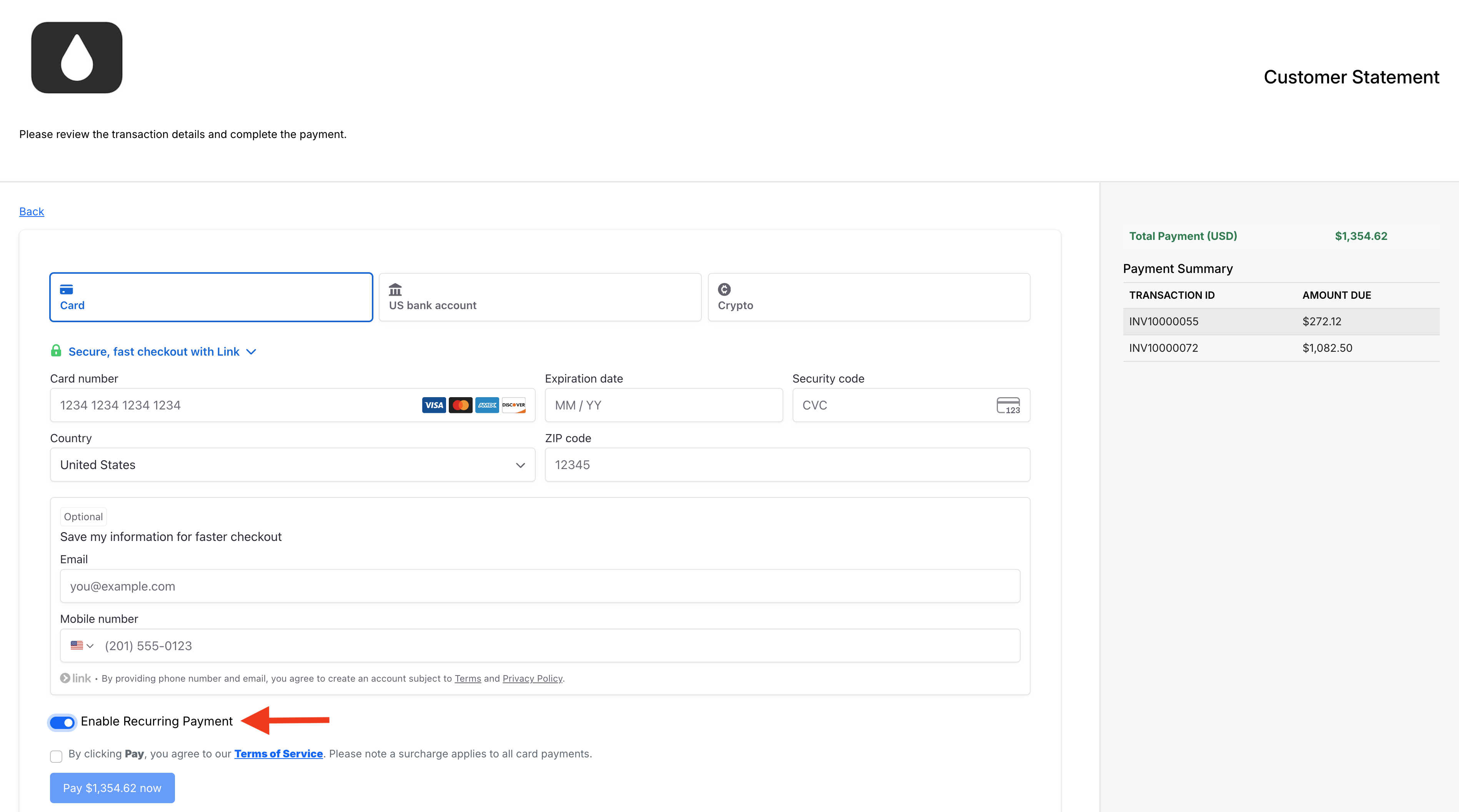This screenshot has width=1459, height=812.
Task: Toggle Enable Recurring Payment switch
Action: click(62, 722)
